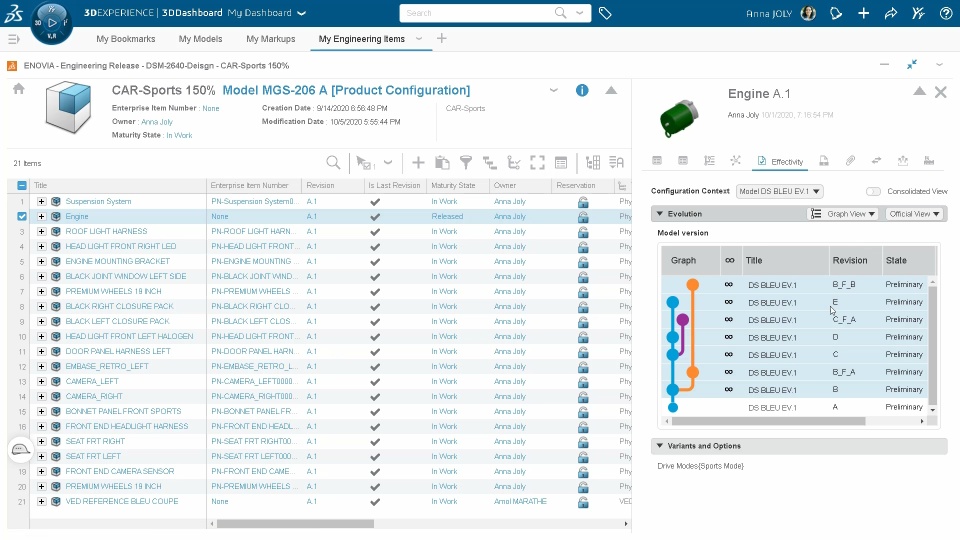Enable the Consolidated View toggle
This screenshot has width=960, height=540.
873,192
